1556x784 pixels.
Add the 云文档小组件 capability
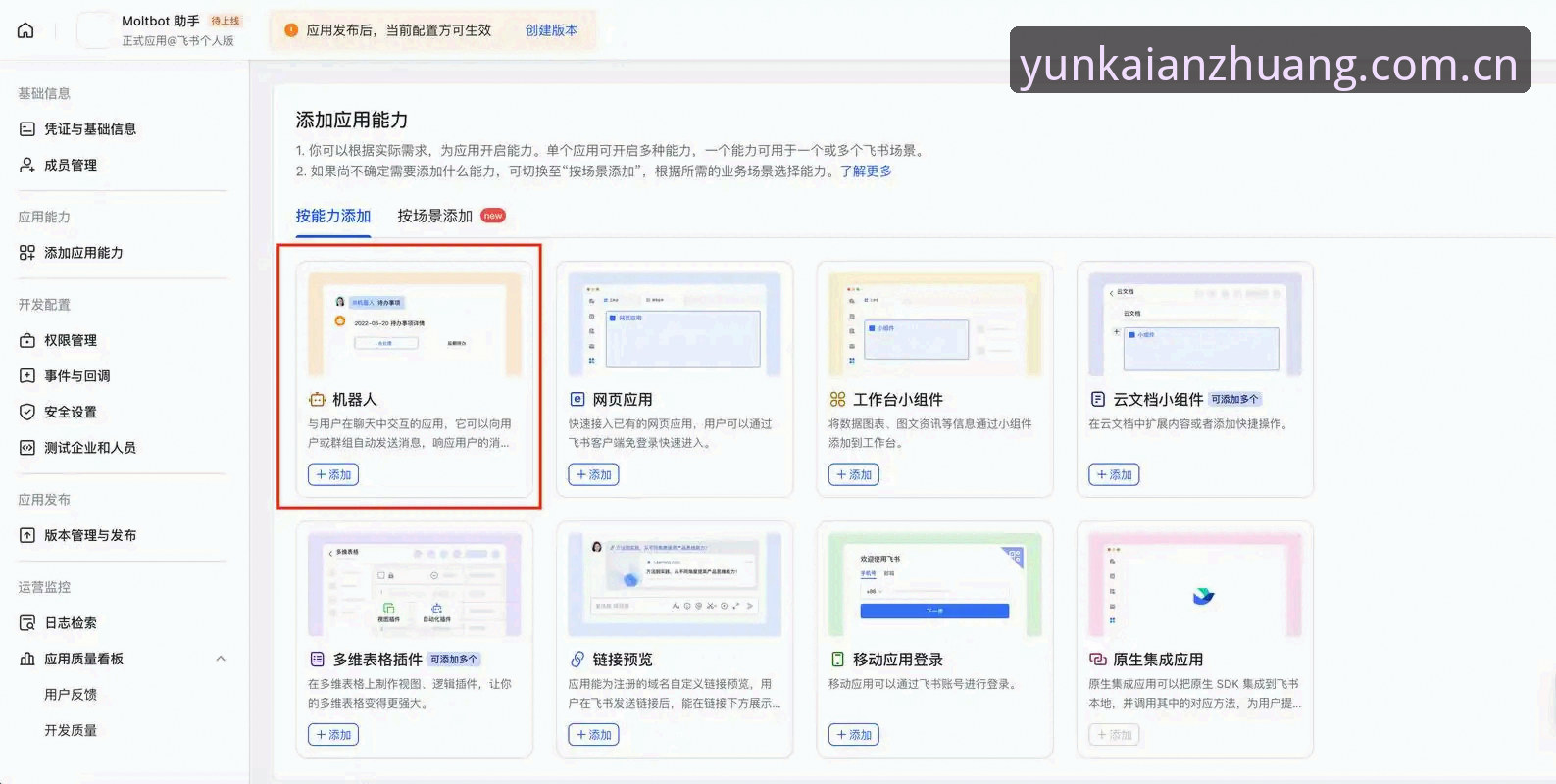(x=1114, y=474)
